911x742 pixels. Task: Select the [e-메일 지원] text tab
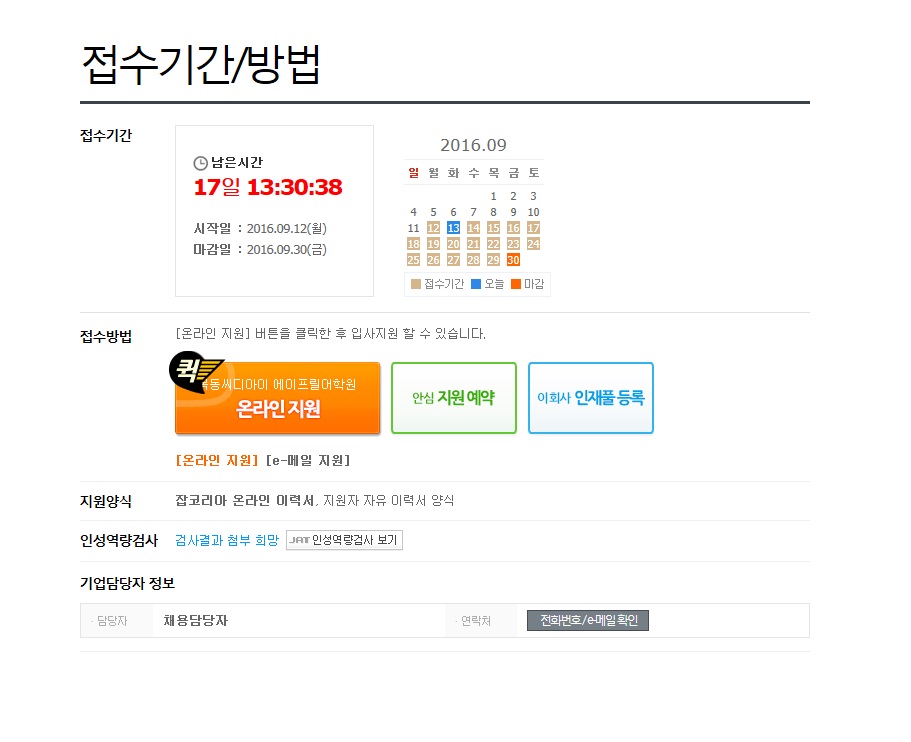tap(308, 461)
